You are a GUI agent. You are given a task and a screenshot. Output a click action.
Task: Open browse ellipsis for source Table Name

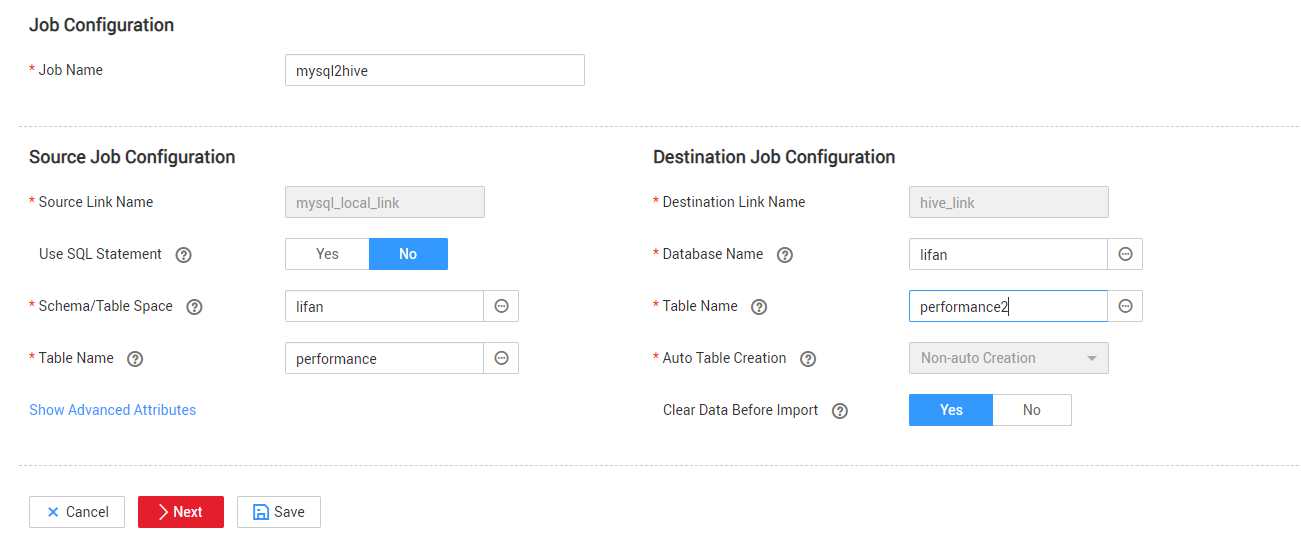502,358
